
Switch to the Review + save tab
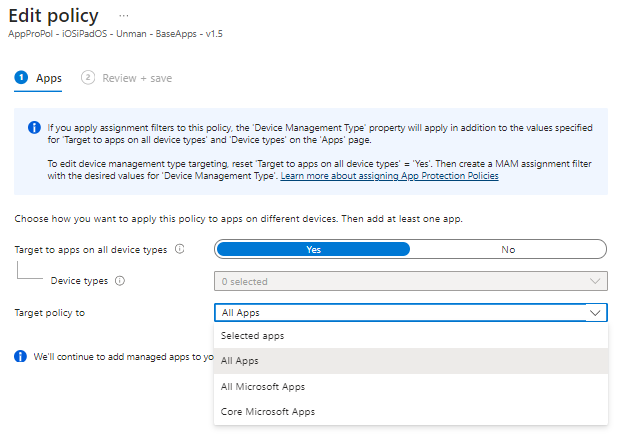tap(126, 78)
